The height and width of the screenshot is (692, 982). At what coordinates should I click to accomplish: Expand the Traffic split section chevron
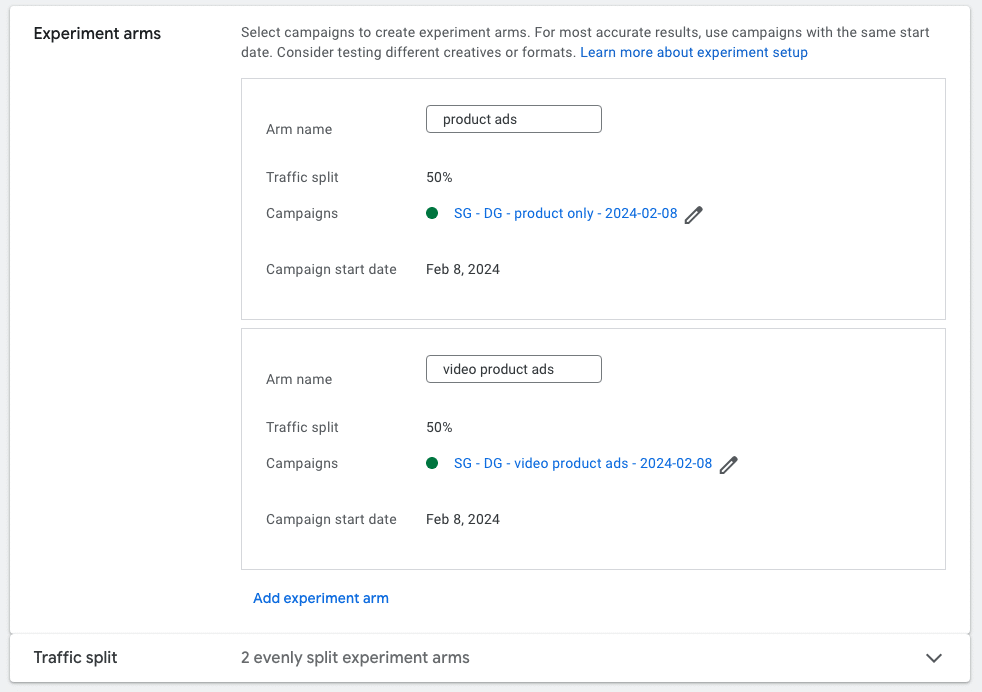click(934, 658)
